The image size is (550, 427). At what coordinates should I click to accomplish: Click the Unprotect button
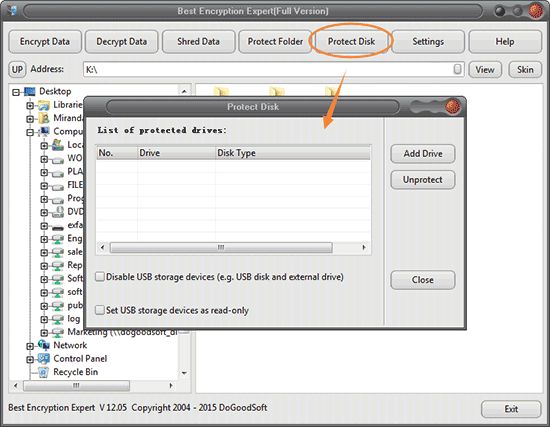pos(423,180)
